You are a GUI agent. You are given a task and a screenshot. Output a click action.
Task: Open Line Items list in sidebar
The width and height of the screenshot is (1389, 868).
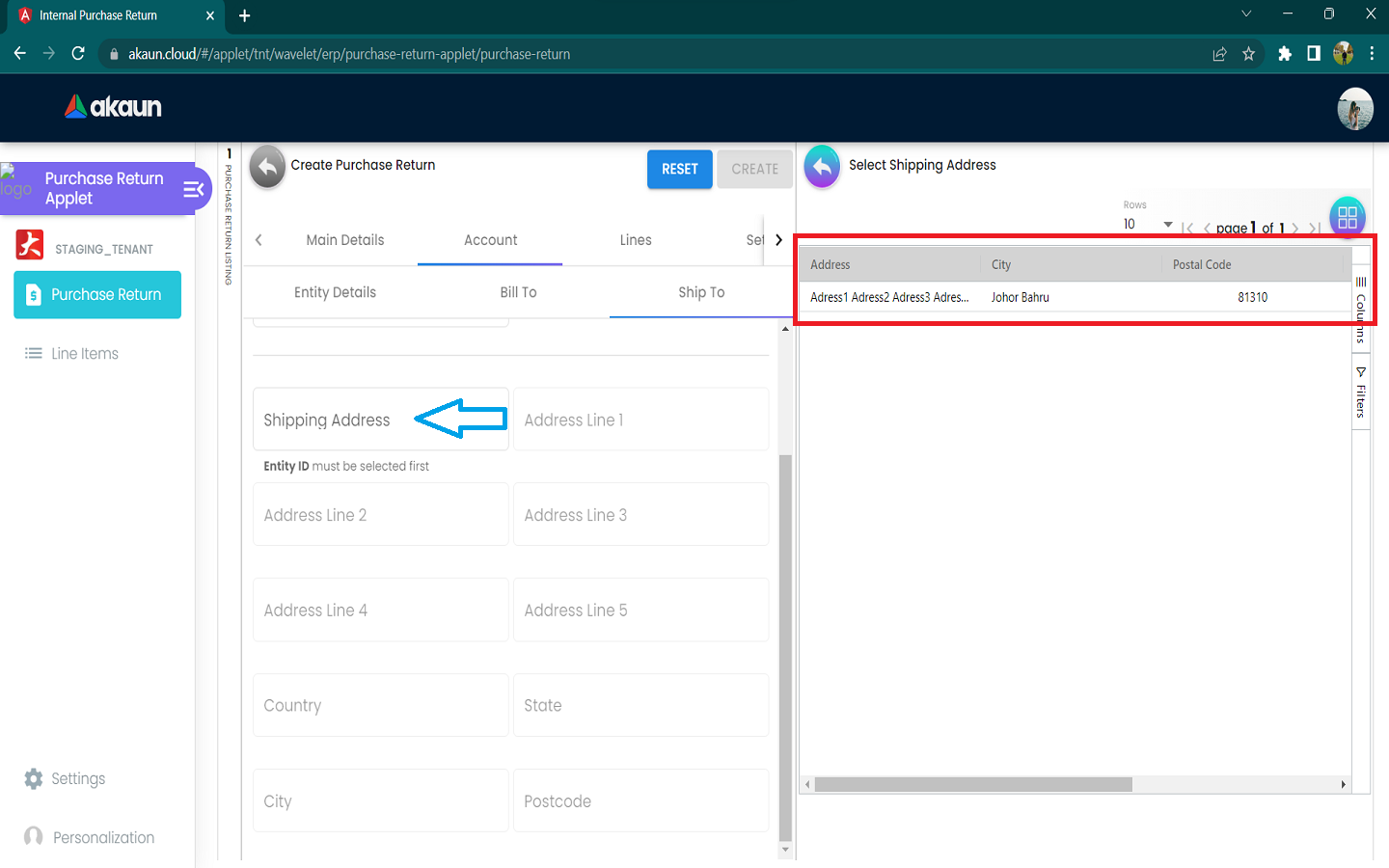(x=71, y=354)
